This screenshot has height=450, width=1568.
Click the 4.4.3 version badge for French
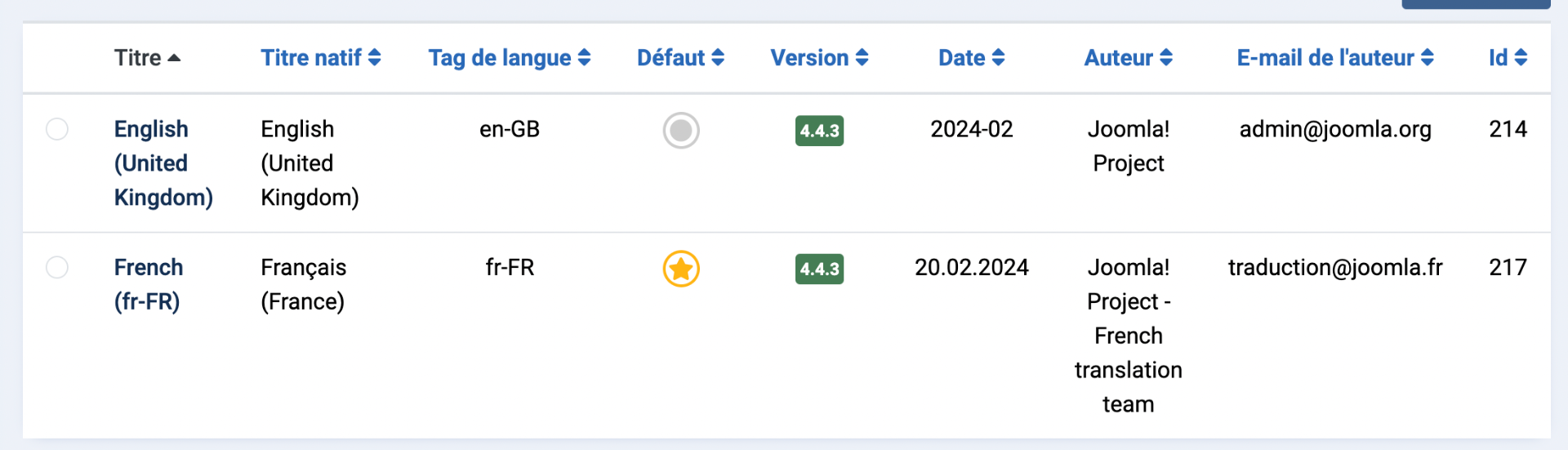(819, 269)
